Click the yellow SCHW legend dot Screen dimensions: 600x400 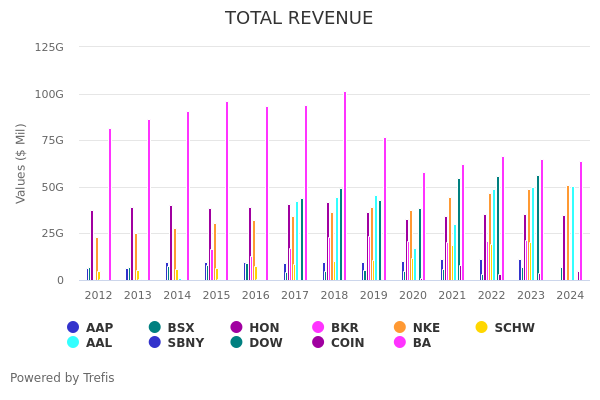point(481,327)
